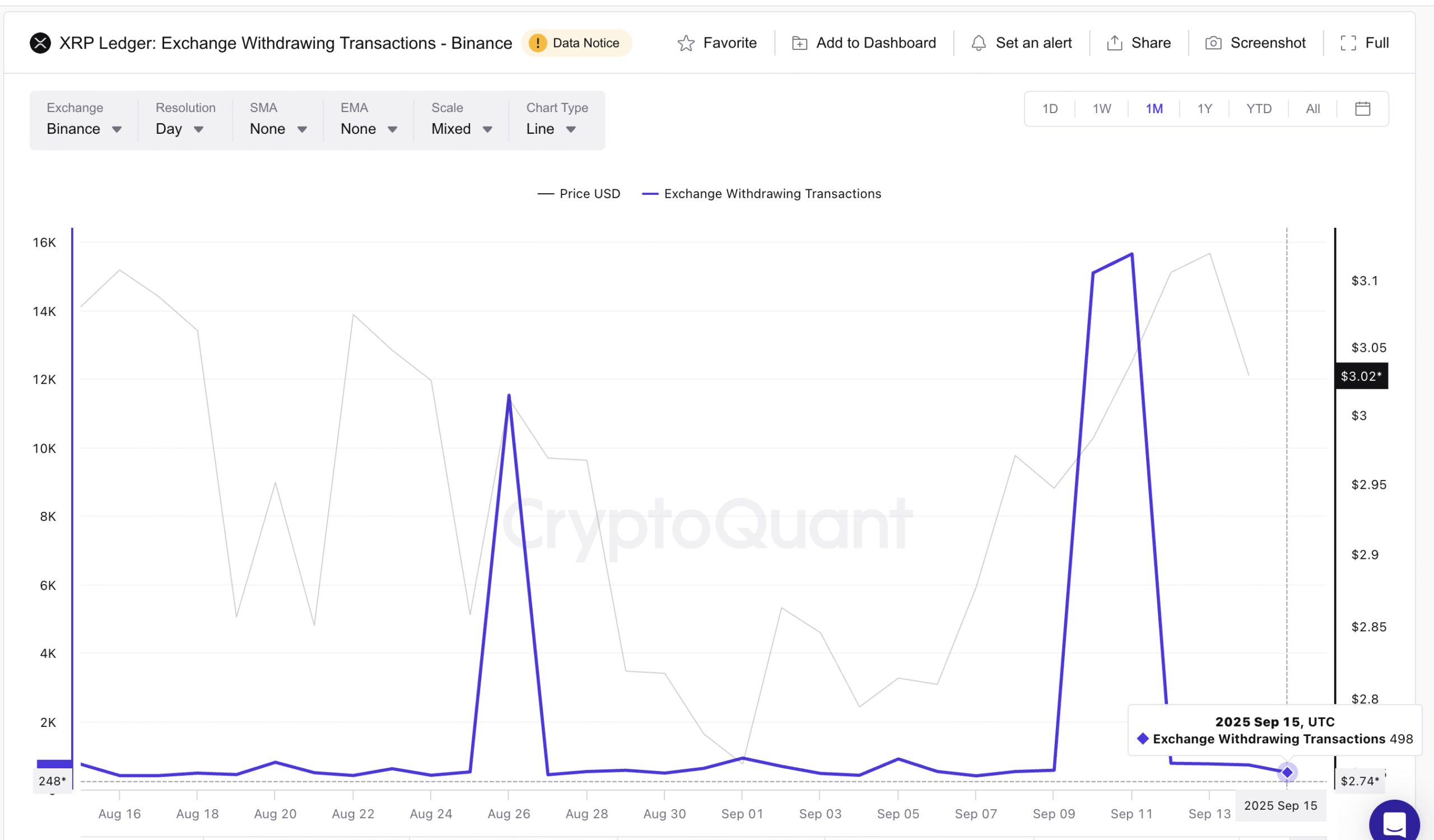1434x840 pixels.
Task: Select the 1D time range
Action: click(x=1049, y=108)
